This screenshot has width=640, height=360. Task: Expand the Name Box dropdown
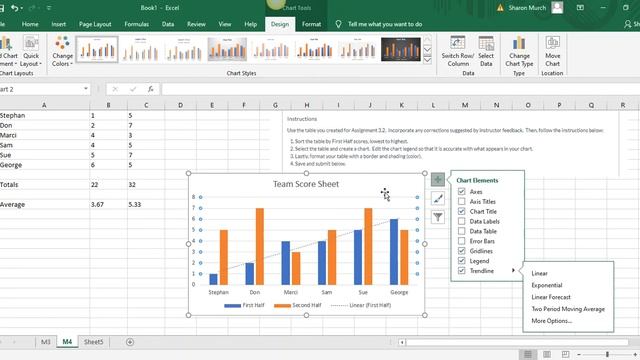tap(86, 89)
